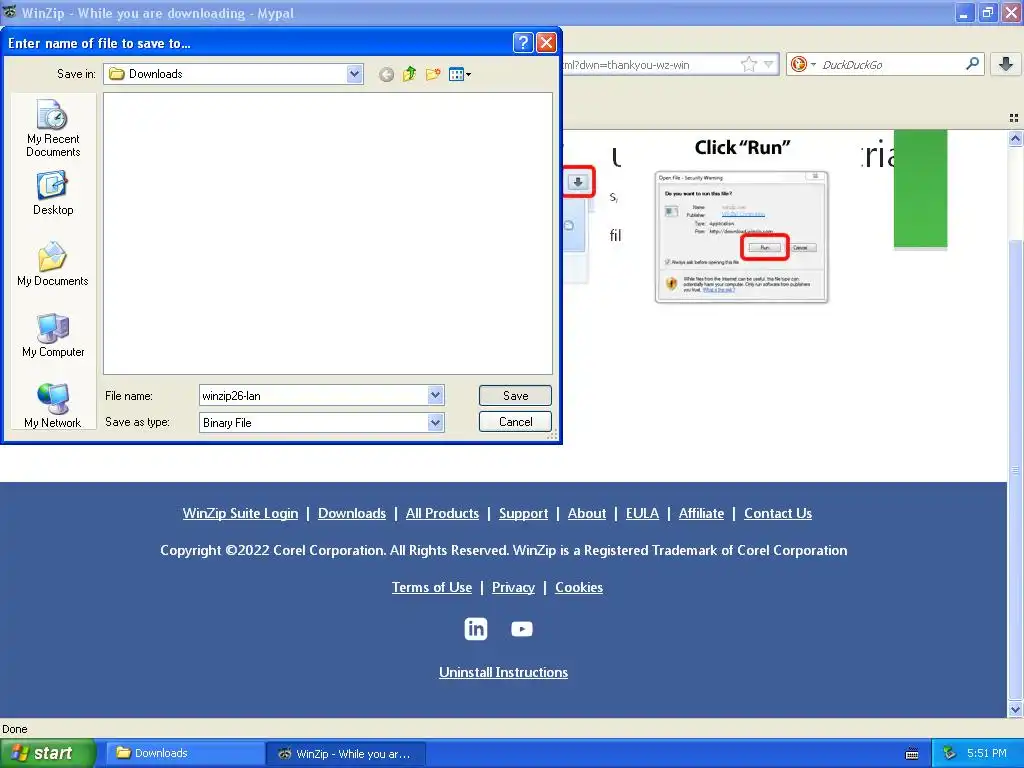
Task: Visit All Products link
Action: pos(442,513)
